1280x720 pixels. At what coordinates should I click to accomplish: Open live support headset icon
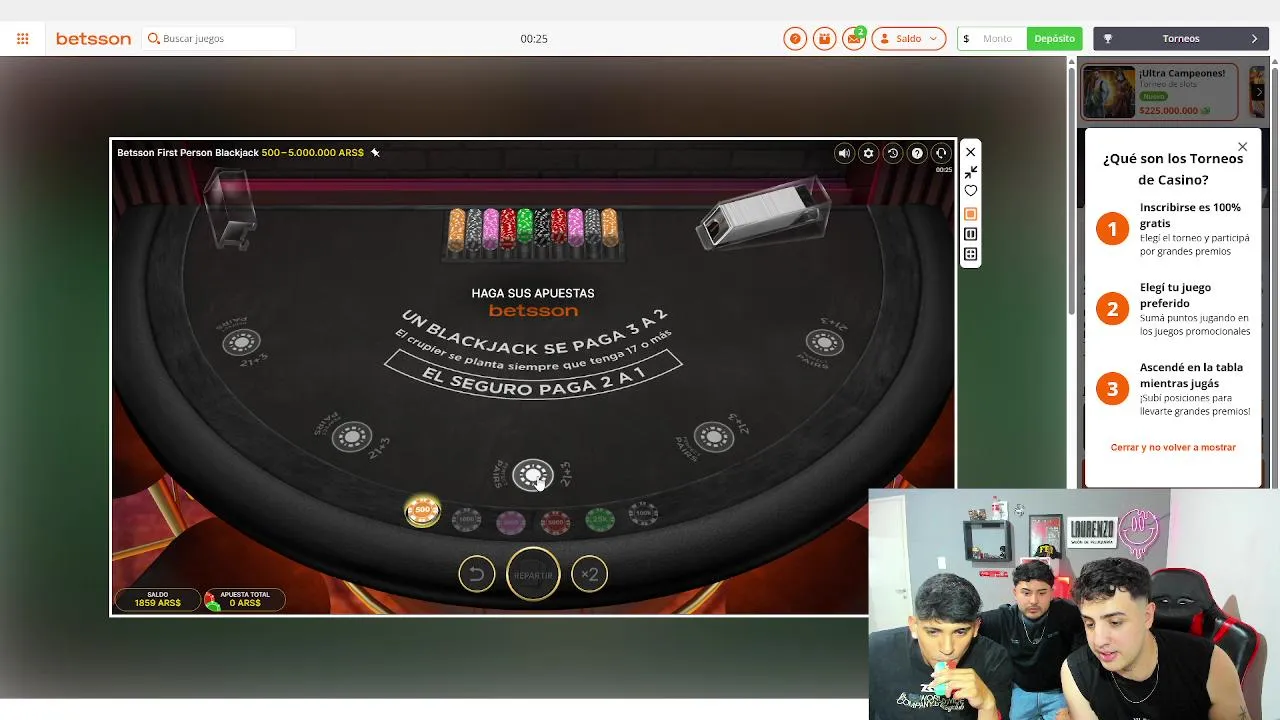tap(940, 153)
